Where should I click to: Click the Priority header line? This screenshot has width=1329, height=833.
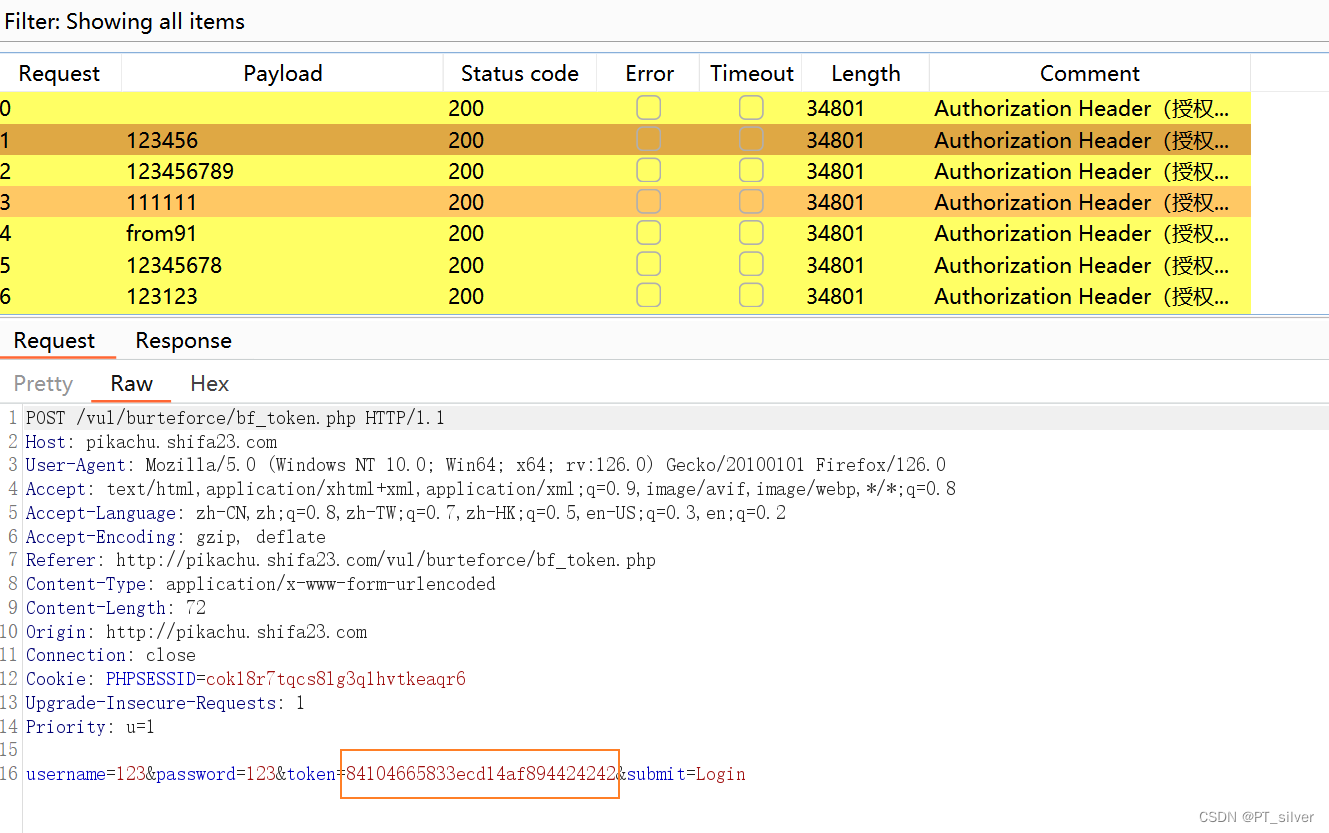[90, 727]
